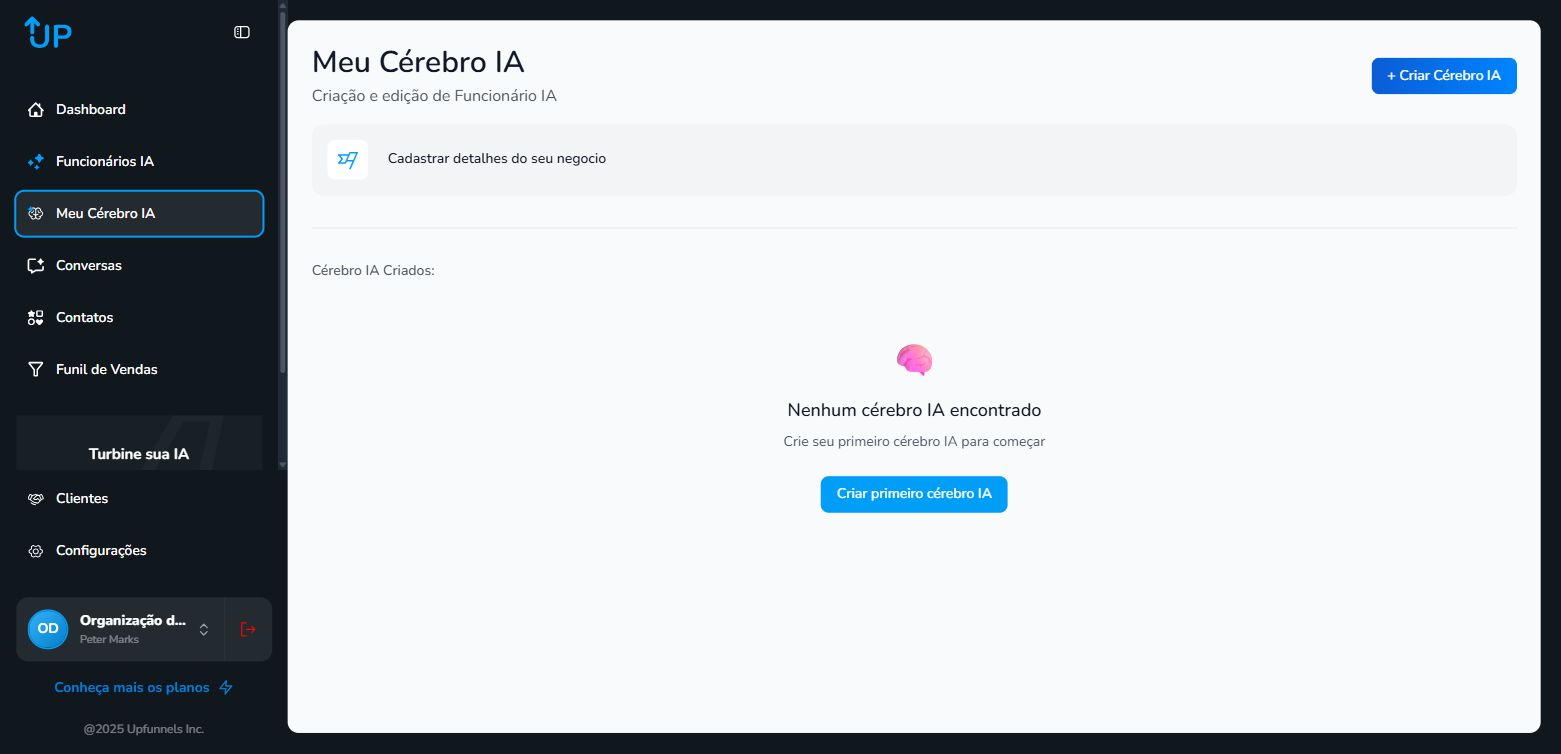Click the OD profile avatar
The height and width of the screenshot is (754, 1561).
(47, 629)
